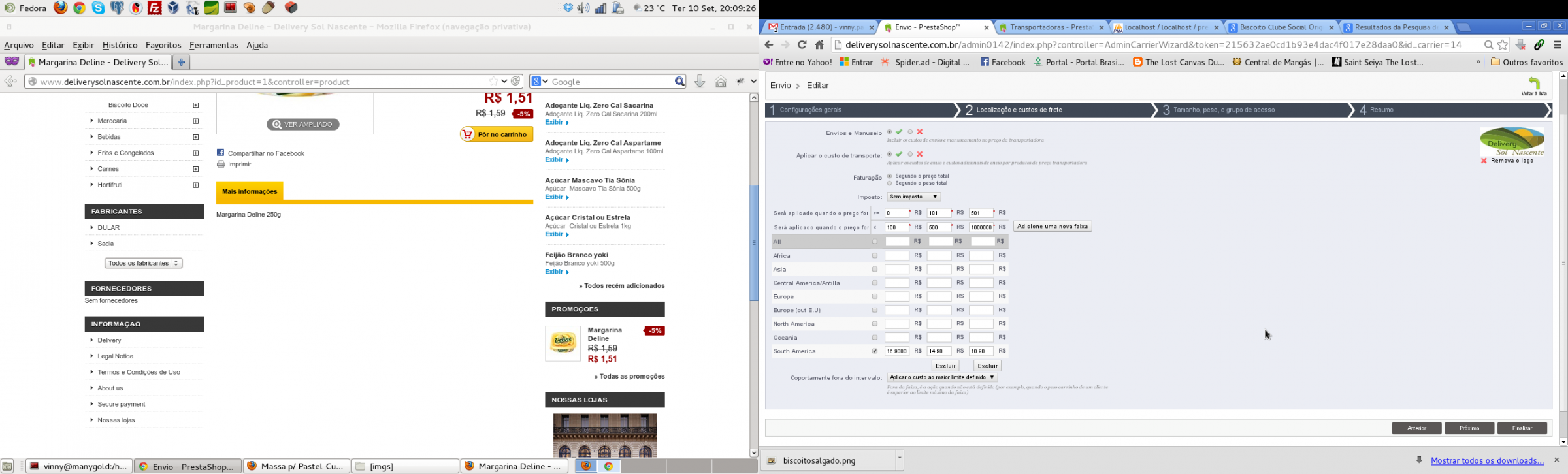
Task: Reload the Chrome PrestaShop page
Action: 802,45
